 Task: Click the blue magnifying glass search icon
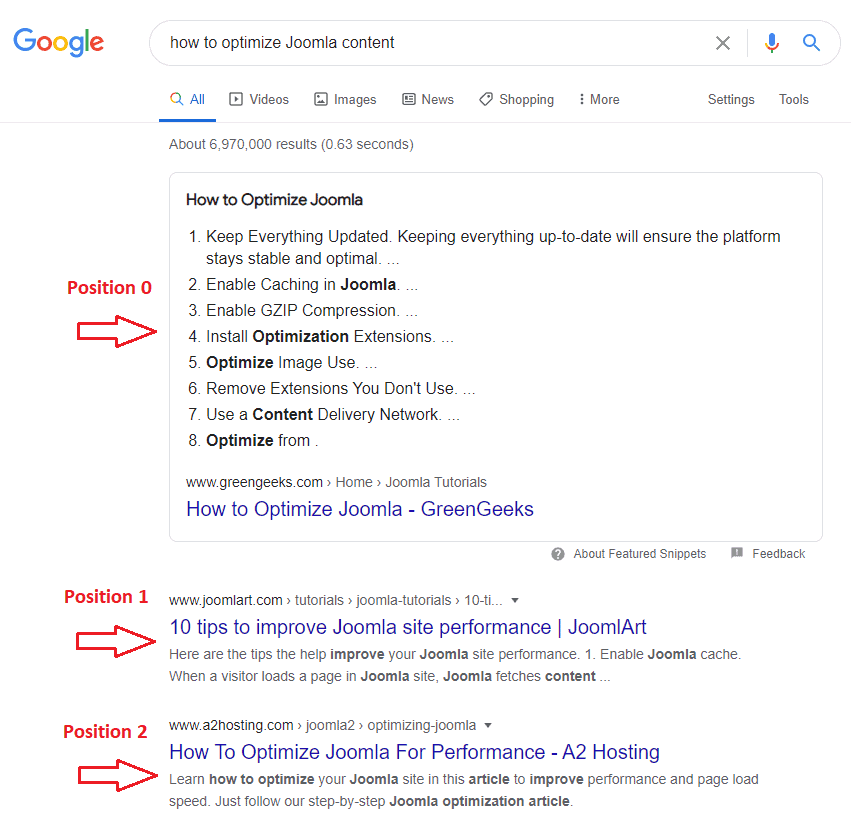tap(811, 42)
